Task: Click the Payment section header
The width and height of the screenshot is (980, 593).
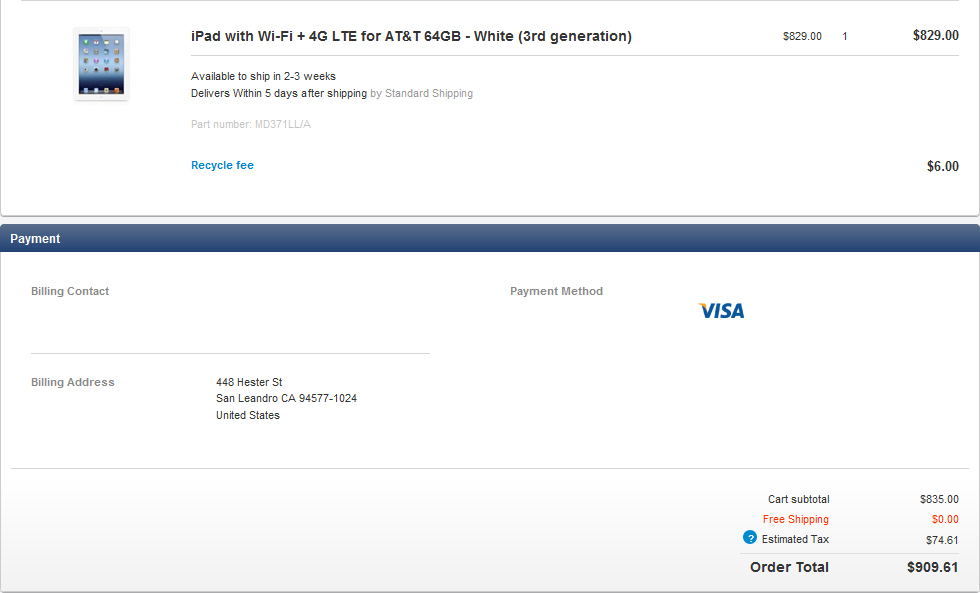Action: pyautogui.click(x=36, y=239)
